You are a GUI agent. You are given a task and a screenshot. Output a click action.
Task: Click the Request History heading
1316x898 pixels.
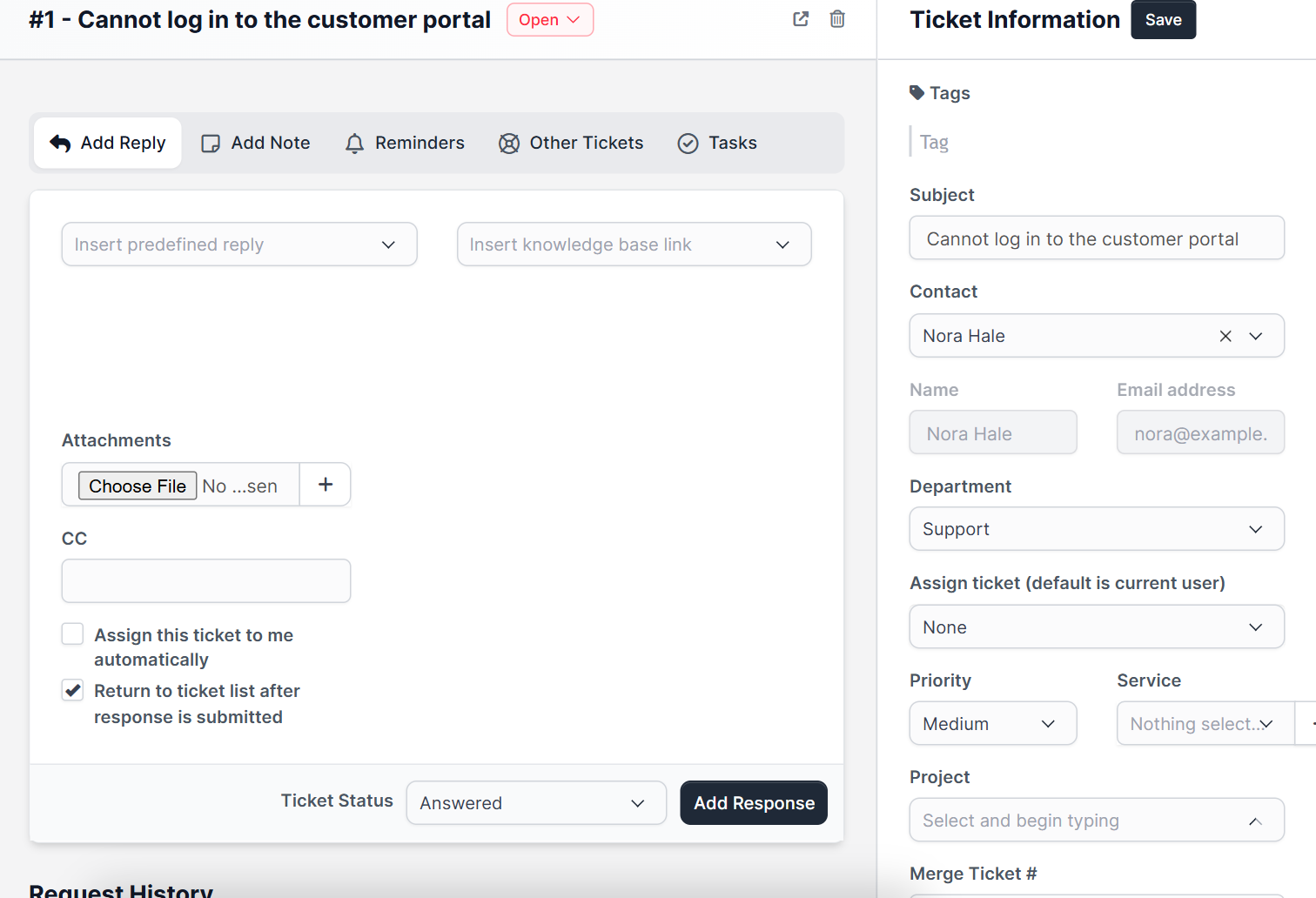(x=121, y=890)
